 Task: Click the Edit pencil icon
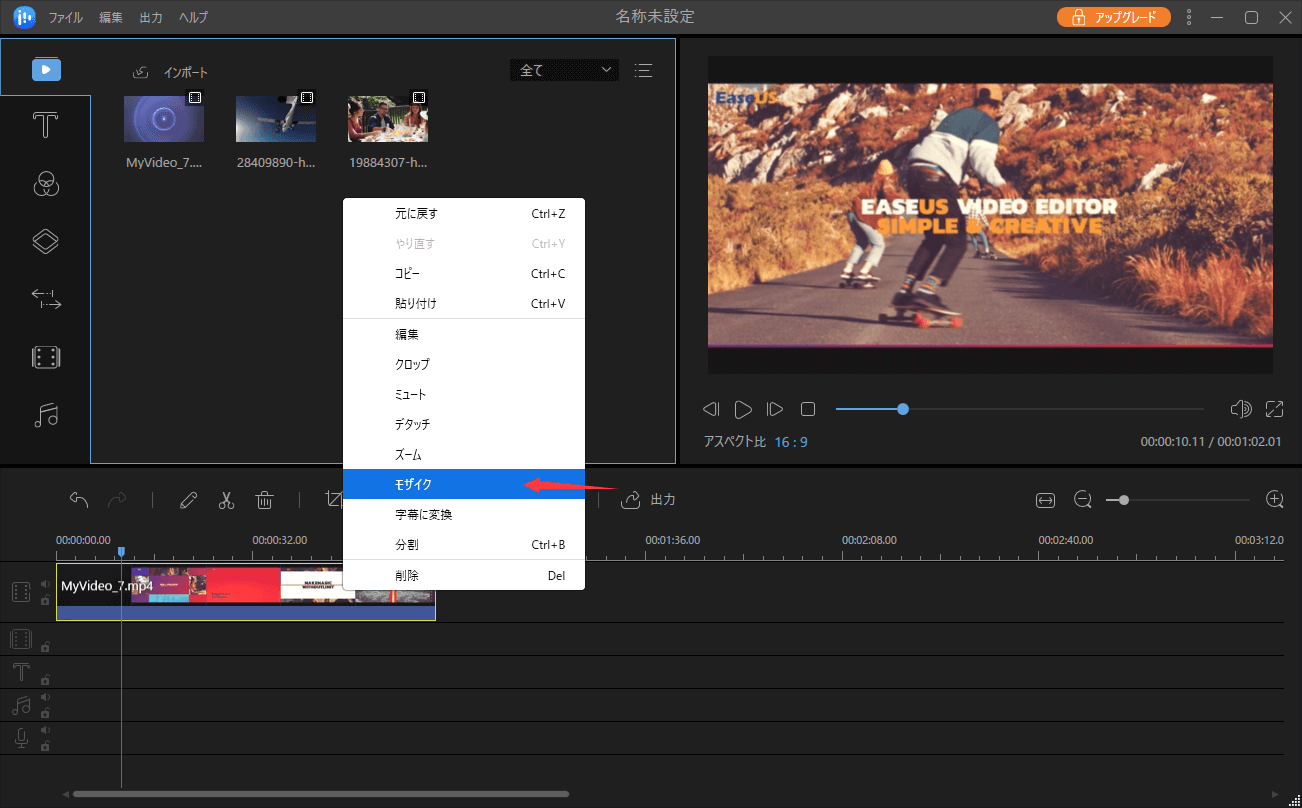[x=188, y=500]
